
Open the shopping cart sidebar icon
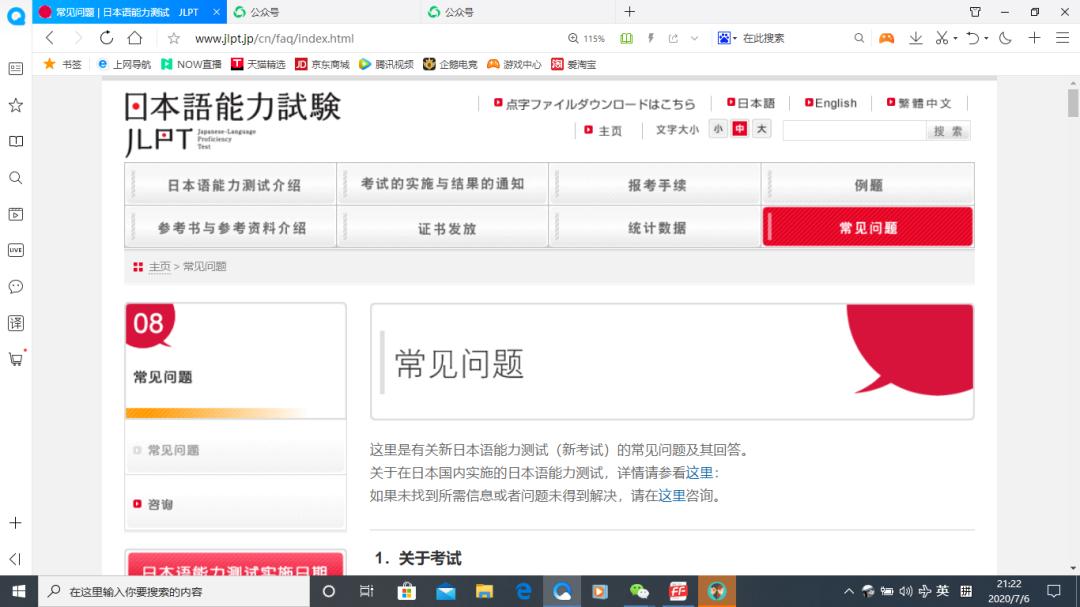pyautogui.click(x=15, y=360)
